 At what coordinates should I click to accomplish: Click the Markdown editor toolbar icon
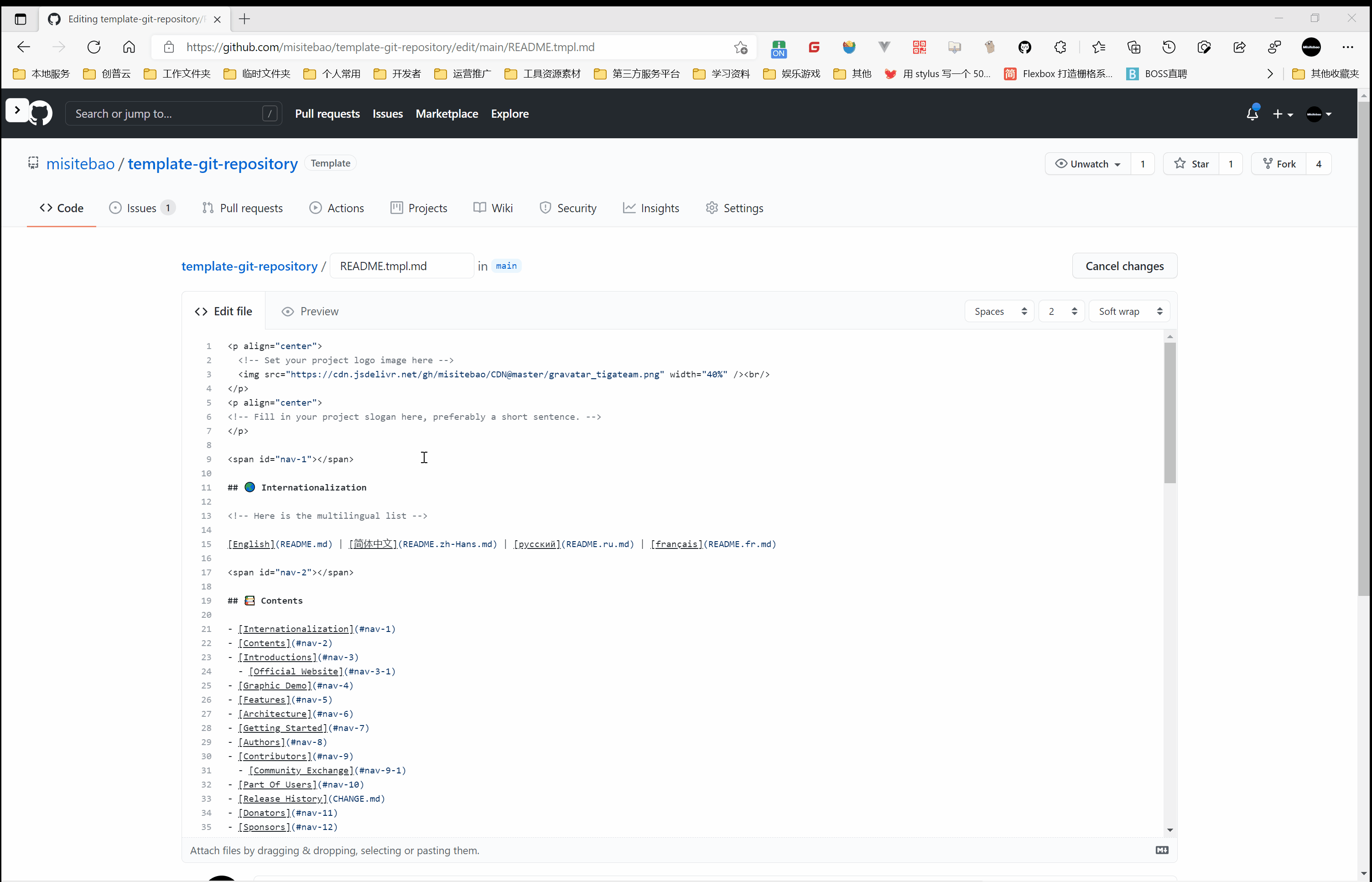click(x=1162, y=850)
